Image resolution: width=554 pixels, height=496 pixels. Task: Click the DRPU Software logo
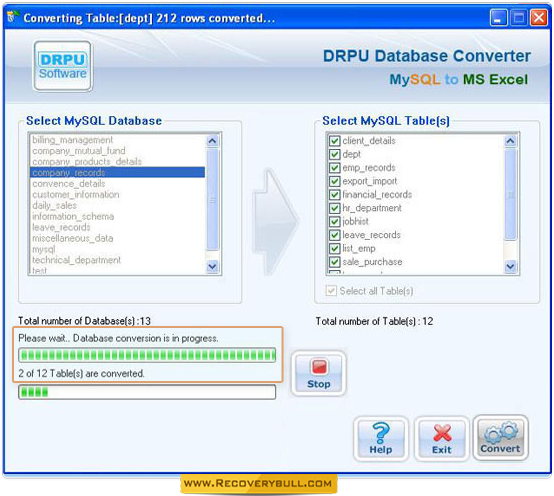pos(63,66)
